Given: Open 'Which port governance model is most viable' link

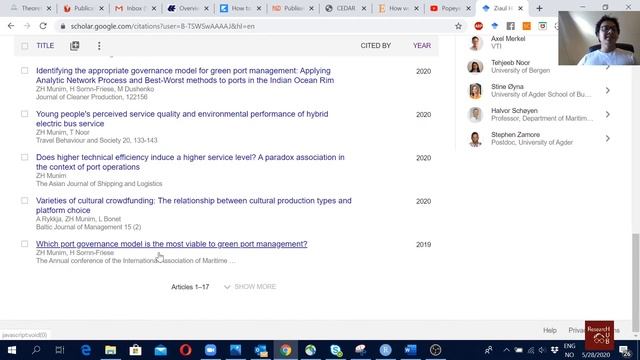Looking at the screenshot, I should [x=171, y=244].
